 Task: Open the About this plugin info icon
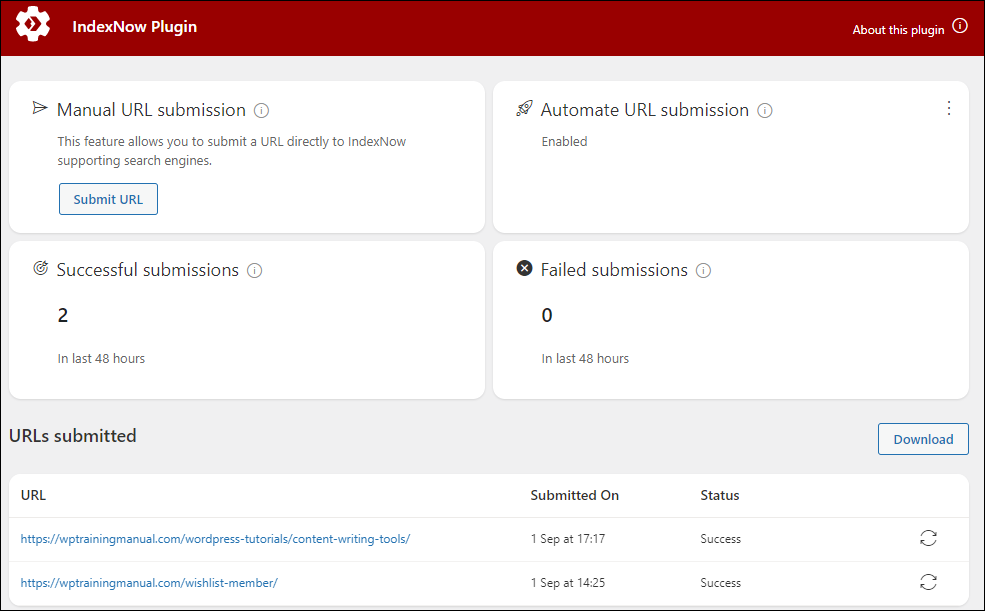tap(959, 26)
